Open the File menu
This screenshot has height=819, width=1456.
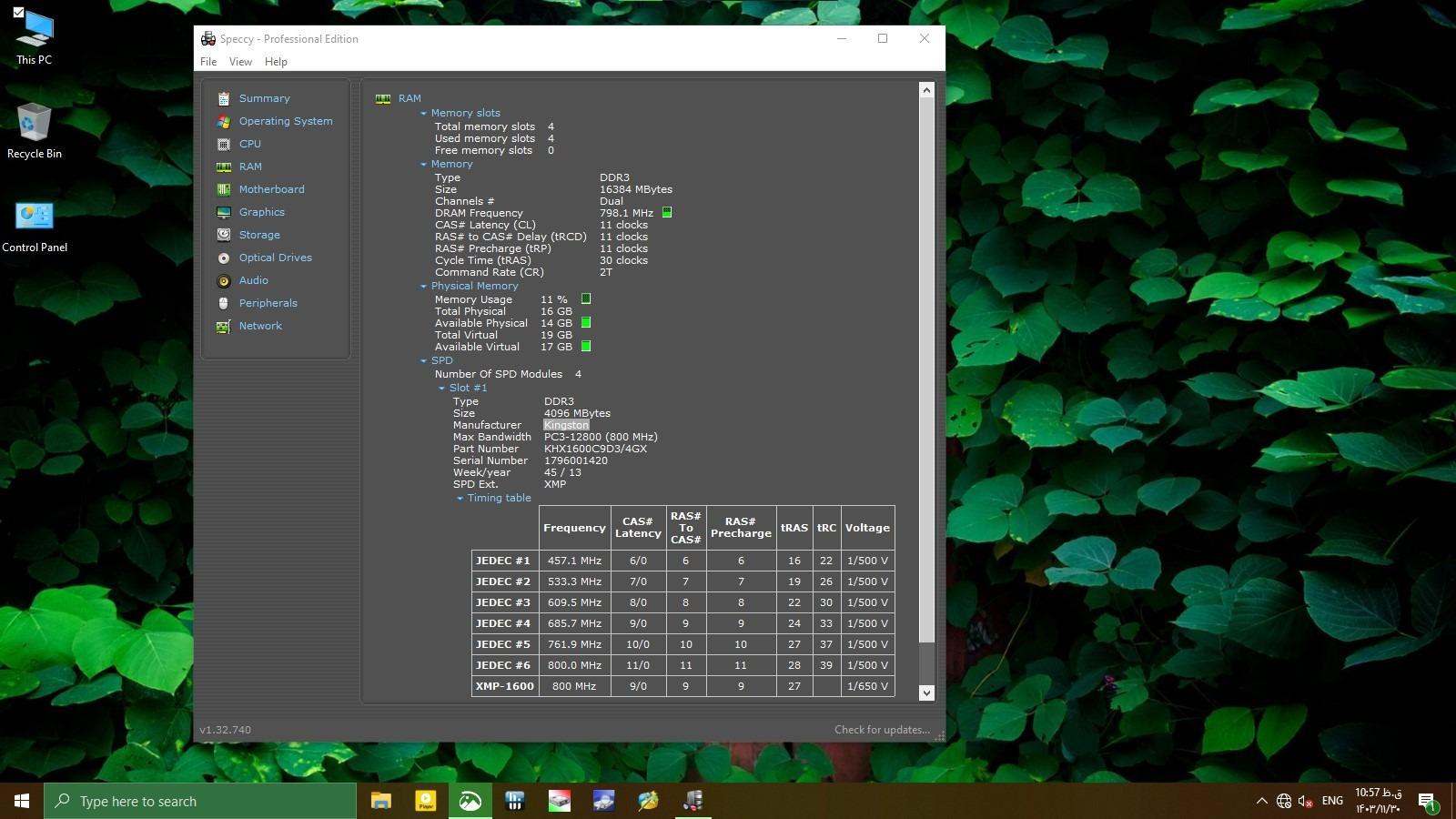(x=208, y=62)
